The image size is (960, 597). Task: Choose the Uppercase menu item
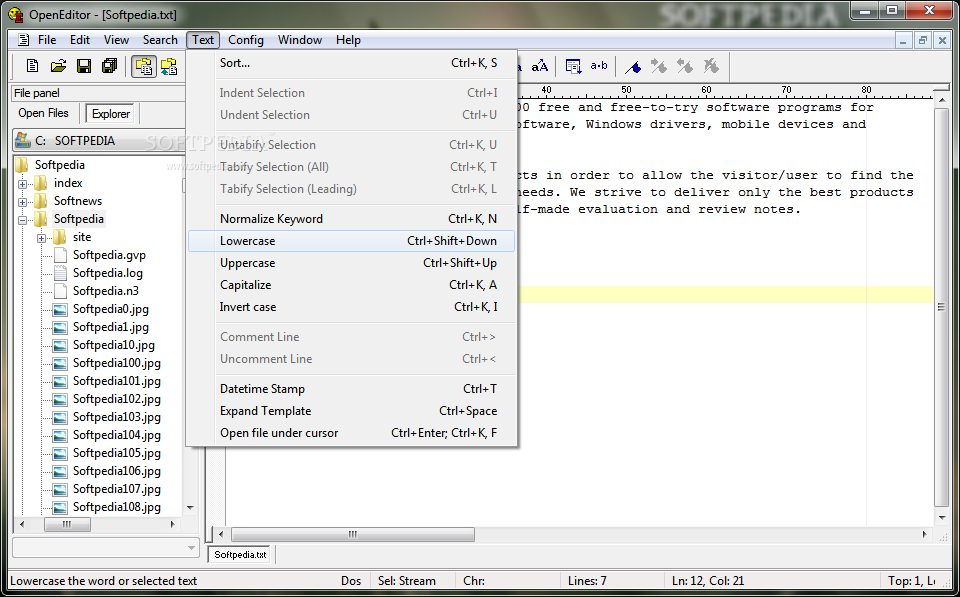[351, 263]
